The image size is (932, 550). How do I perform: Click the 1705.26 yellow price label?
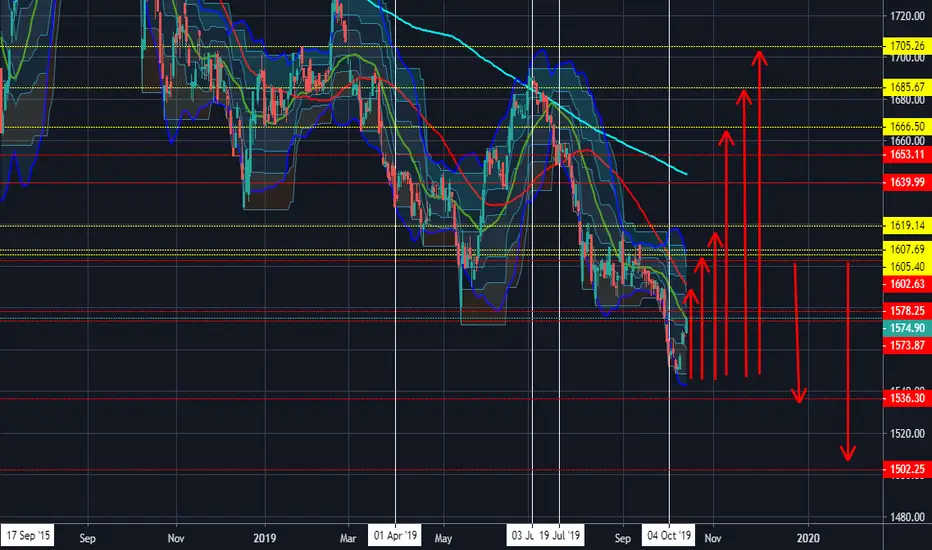pos(907,46)
